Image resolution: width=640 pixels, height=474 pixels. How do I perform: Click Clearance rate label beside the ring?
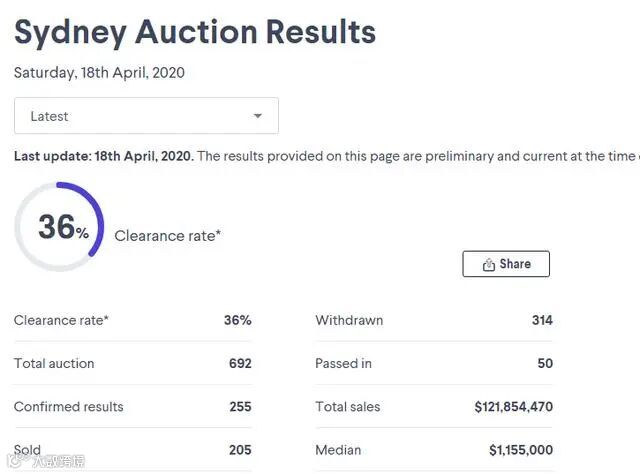[x=168, y=236]
